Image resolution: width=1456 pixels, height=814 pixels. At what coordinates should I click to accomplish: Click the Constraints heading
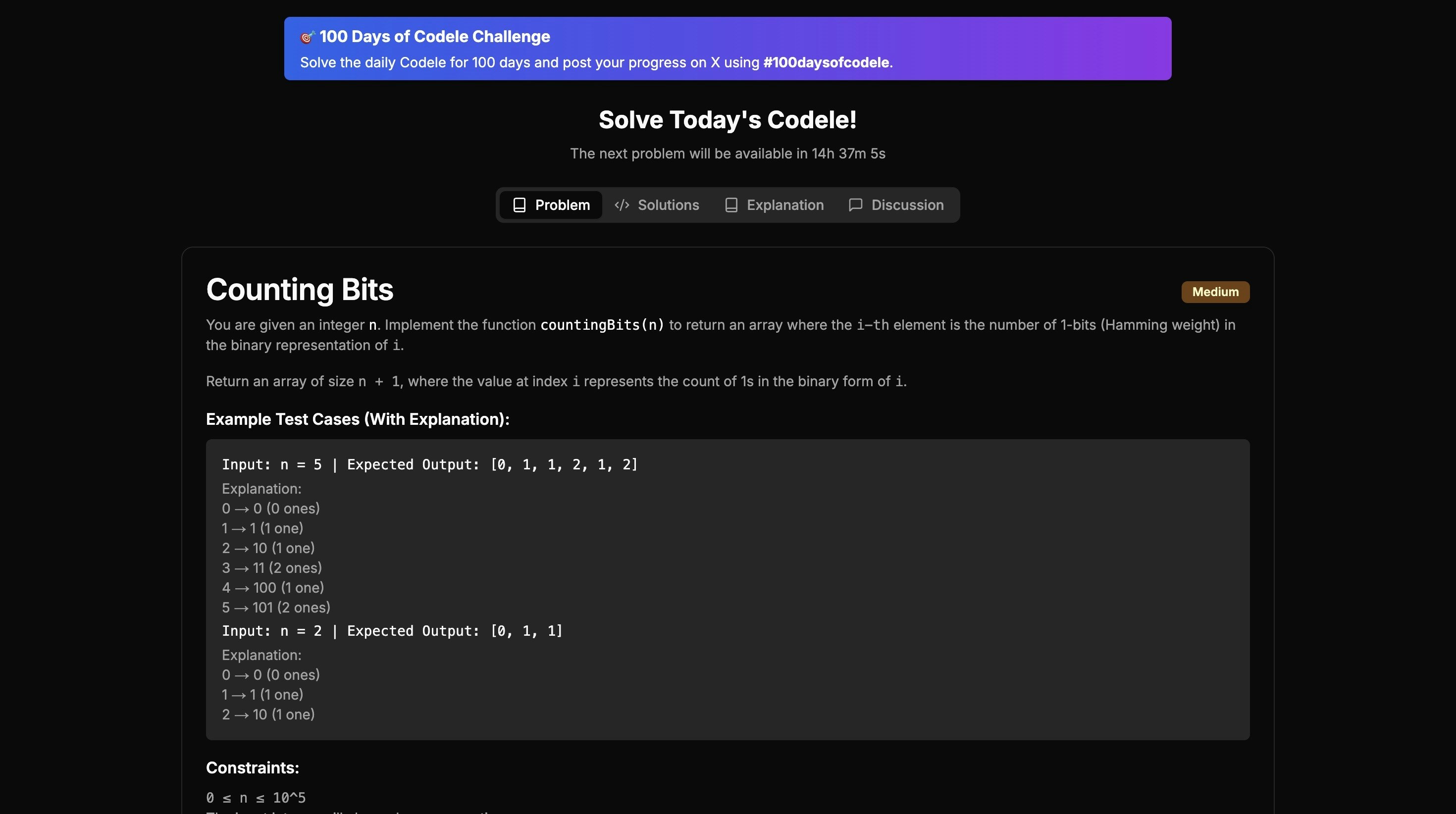tap(252, 767)
